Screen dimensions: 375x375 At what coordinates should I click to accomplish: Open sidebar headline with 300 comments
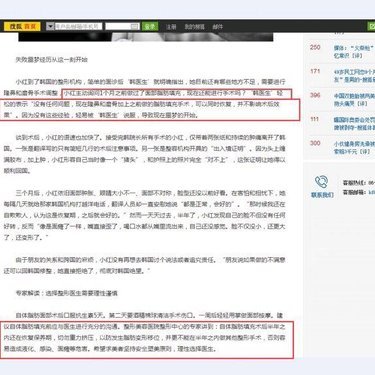click(354, 148)
